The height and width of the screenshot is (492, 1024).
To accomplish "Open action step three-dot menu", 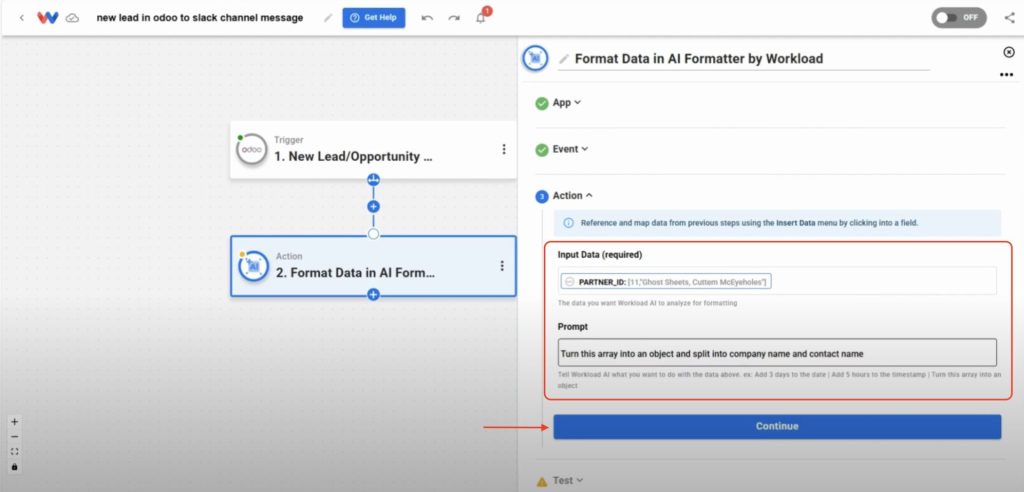I will [502, 266].
